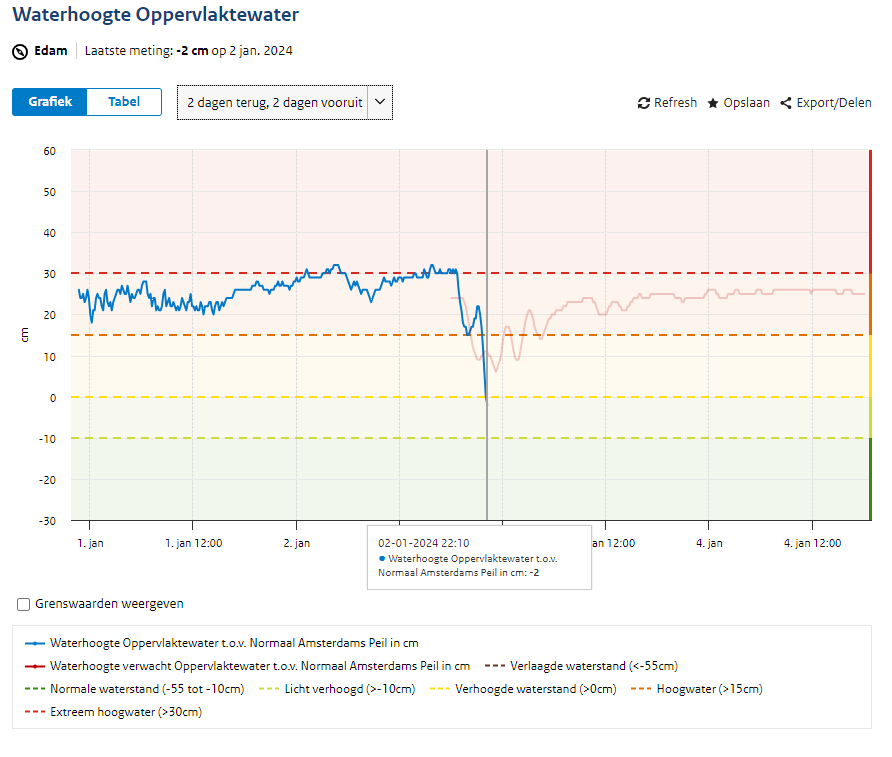Enable the Grenswaarden weergeven checkbox
The width and height of the screenshot is (892, 757).
(23, 604)
